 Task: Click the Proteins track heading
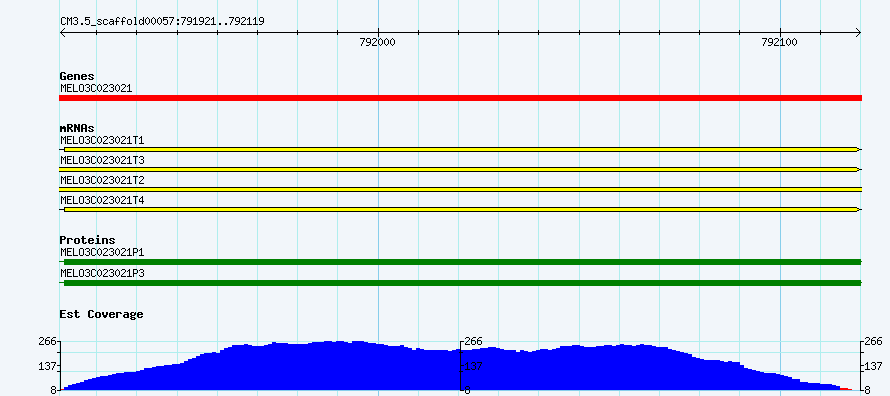87,240
